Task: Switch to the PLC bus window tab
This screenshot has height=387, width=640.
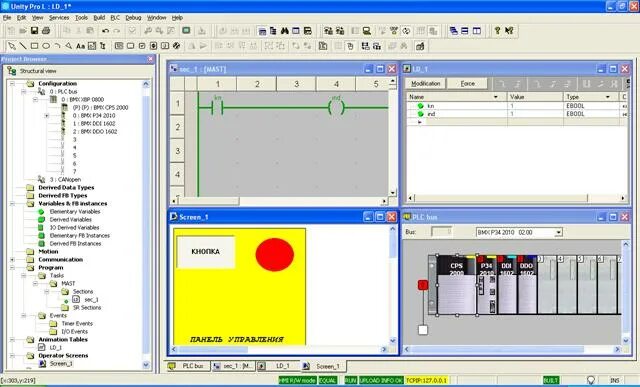Action: click(187, 366)
